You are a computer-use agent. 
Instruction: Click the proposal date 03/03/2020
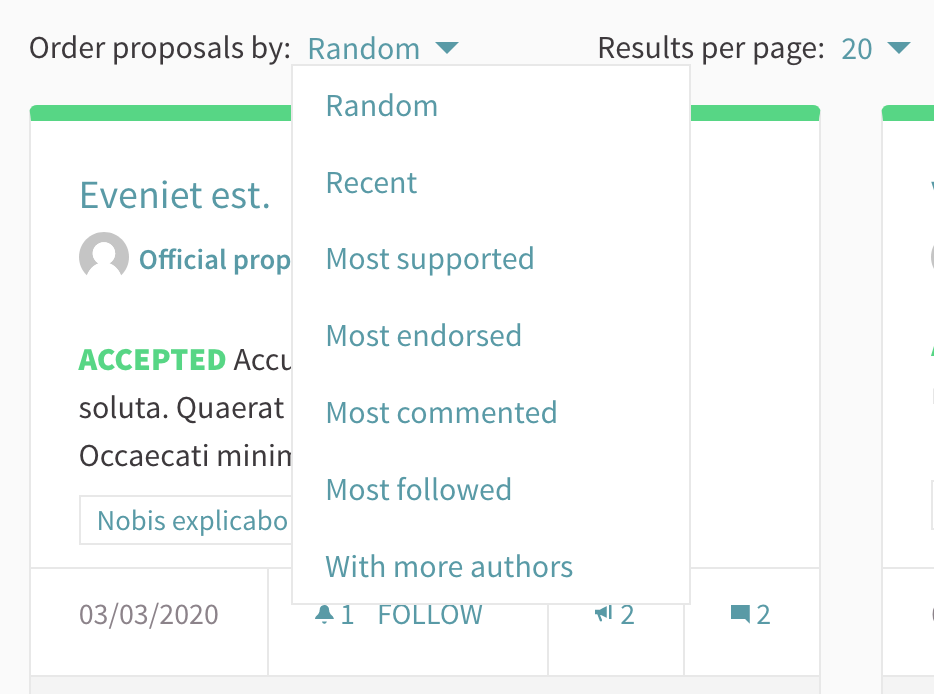[148, 614]
